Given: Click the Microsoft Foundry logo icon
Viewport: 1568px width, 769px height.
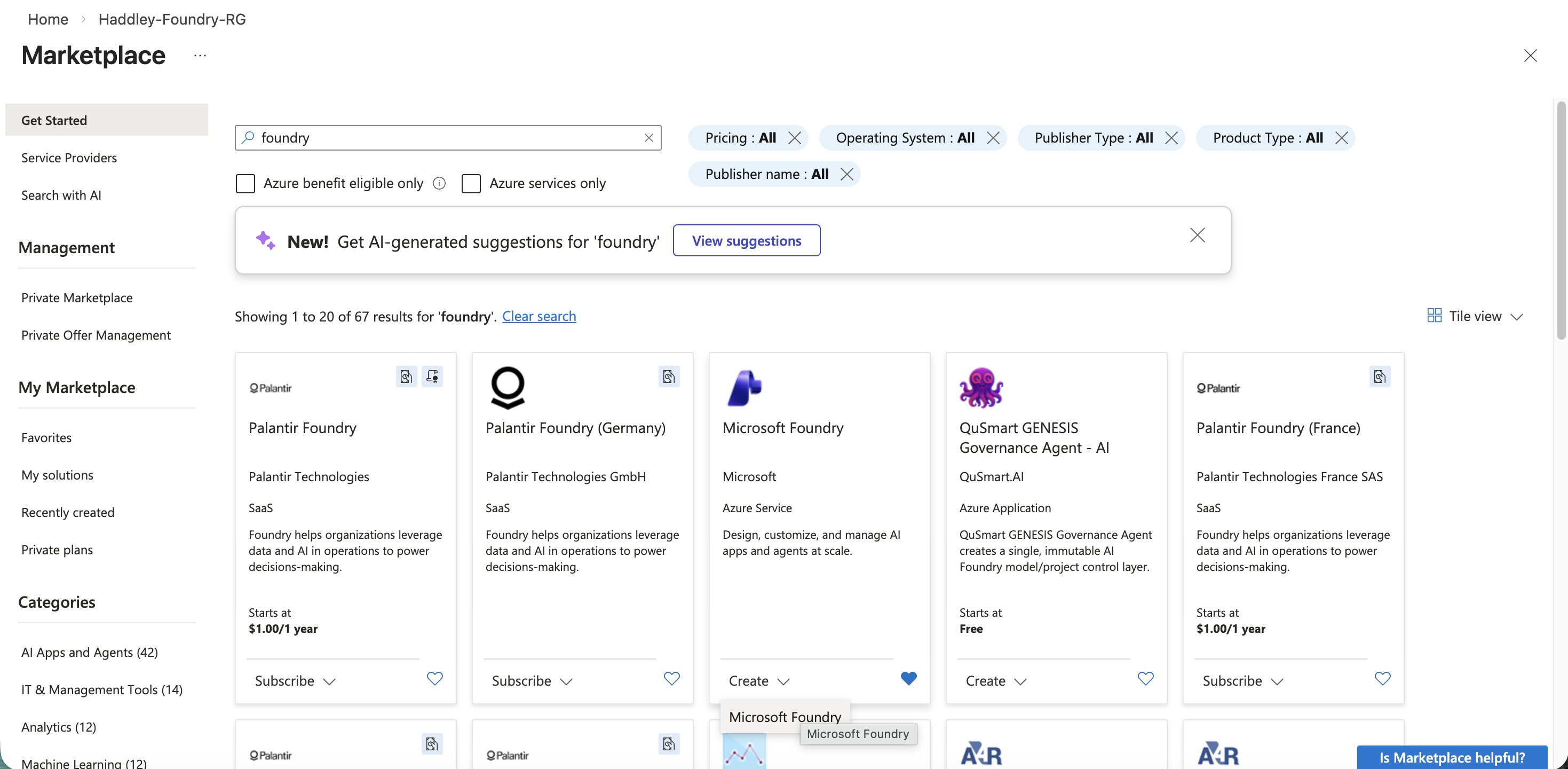Looking at the screenshot, I should click(x=745, y=387).
